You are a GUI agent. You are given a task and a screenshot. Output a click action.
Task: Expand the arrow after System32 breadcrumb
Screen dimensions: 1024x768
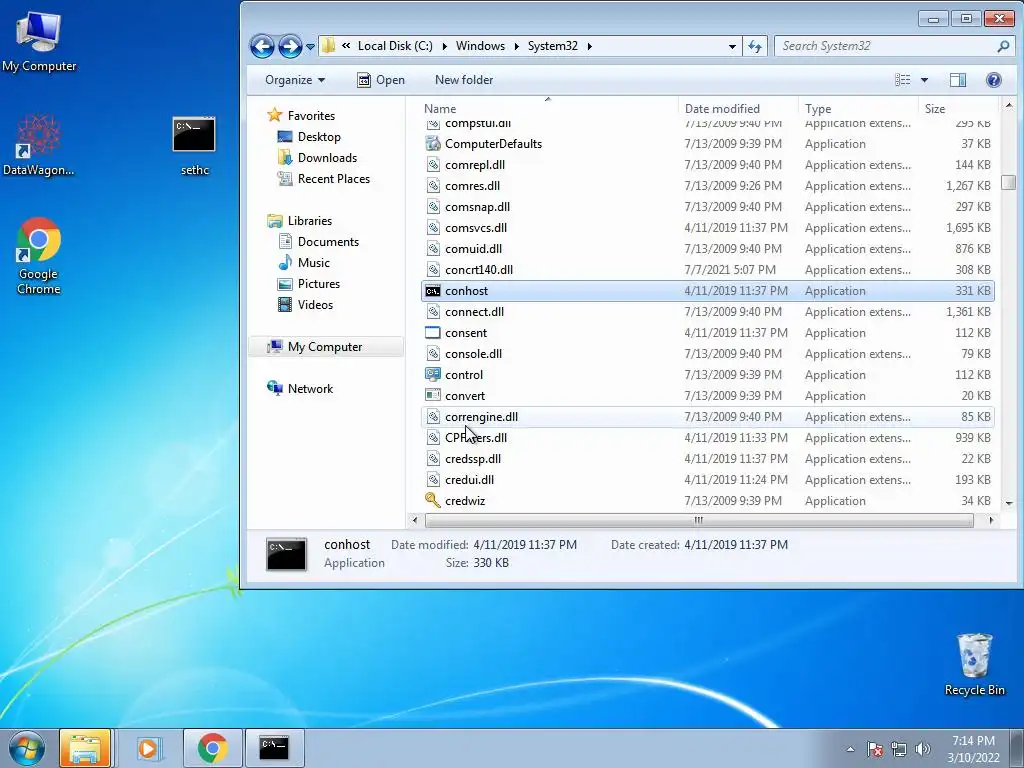(x=590, y=46)
